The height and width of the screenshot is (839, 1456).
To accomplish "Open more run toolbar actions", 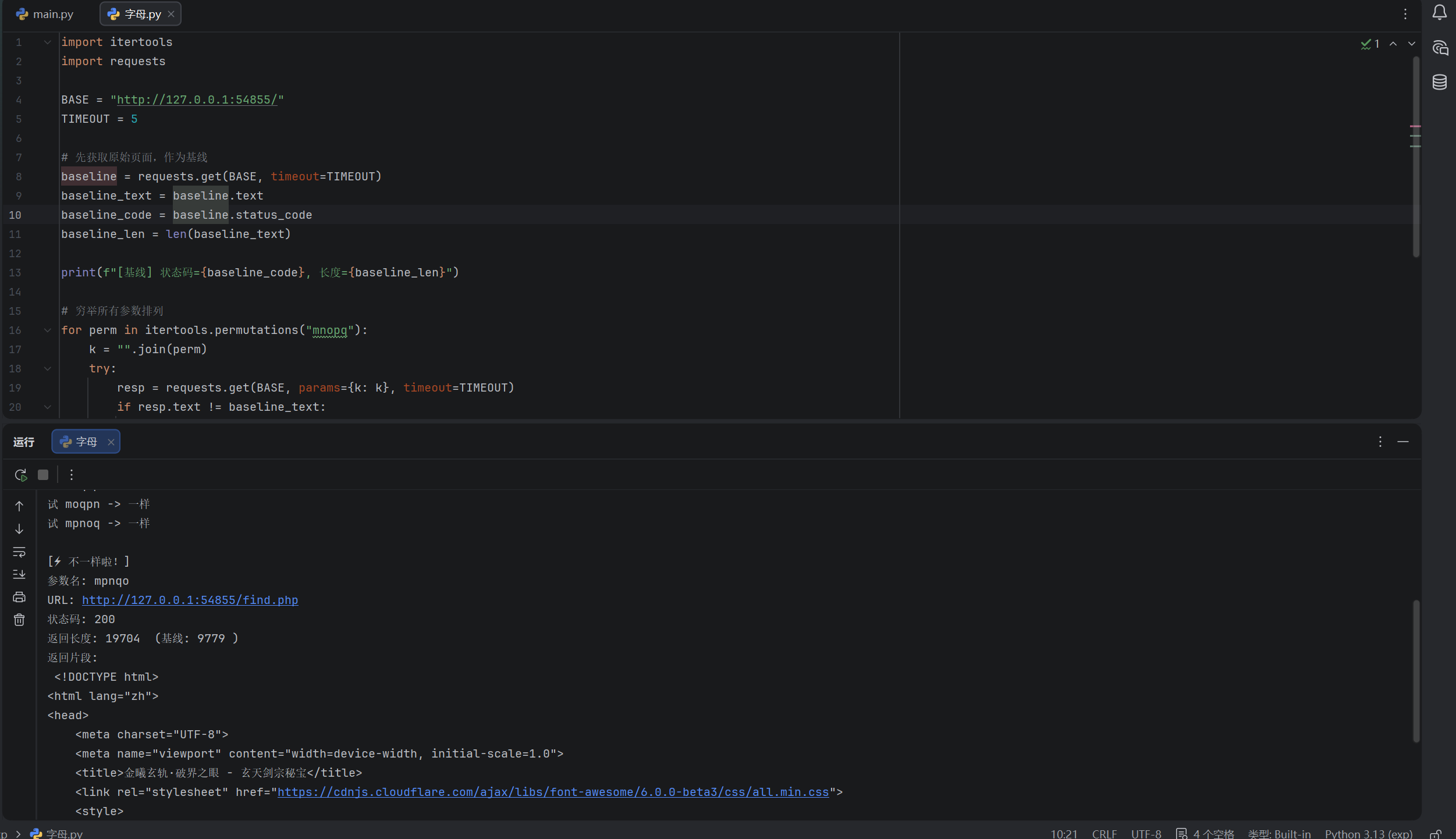I will point(72,475).
